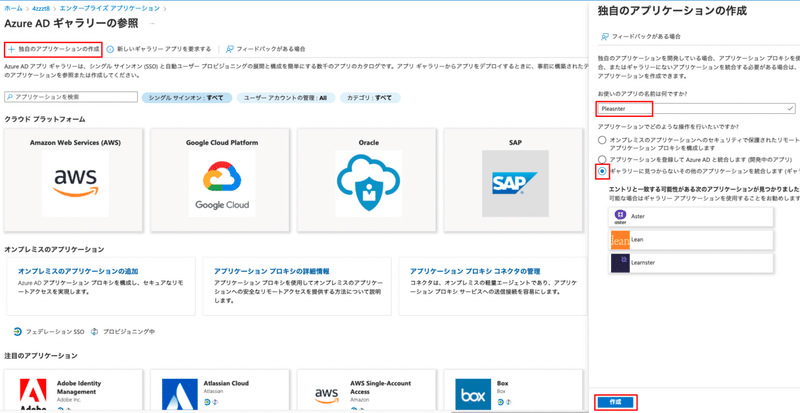Click the Adobe logo icon
The width and height of the screenshot is (800, 413).
click(33, 395)
